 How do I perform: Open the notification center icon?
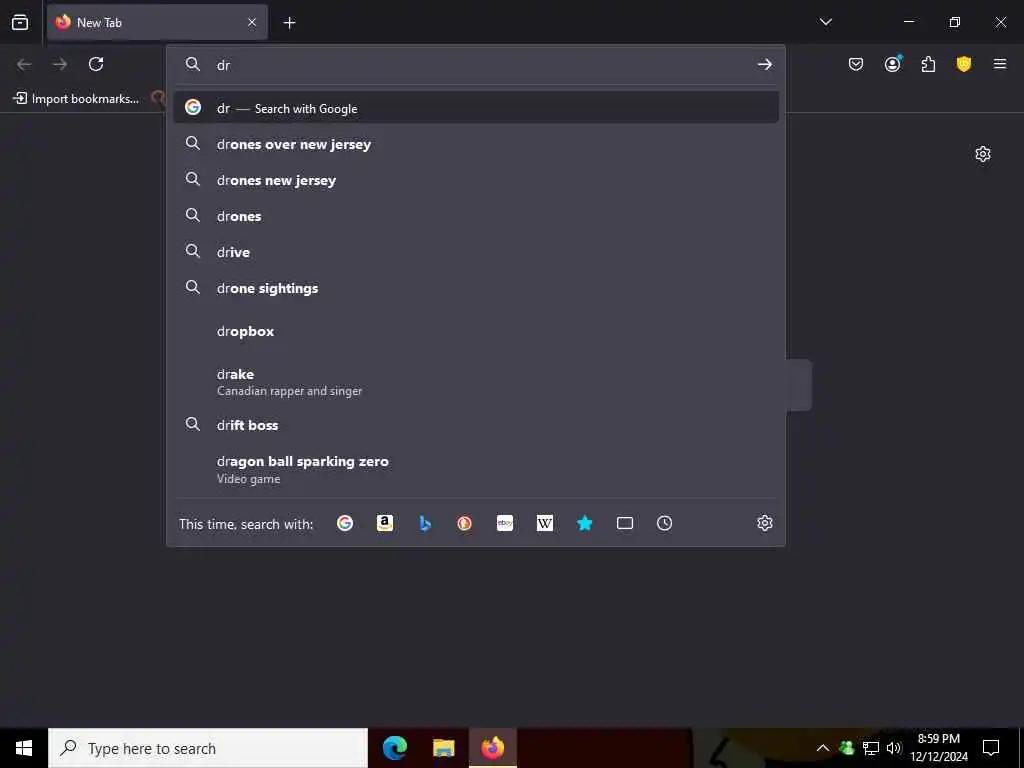(x=991, y=748)
